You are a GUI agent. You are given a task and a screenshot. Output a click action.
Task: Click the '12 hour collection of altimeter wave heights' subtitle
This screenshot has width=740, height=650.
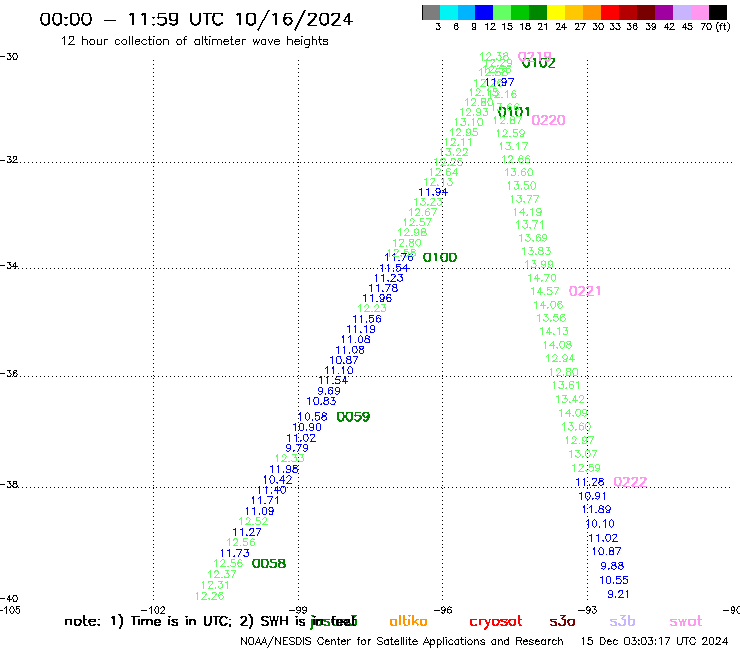coord(194,41)
